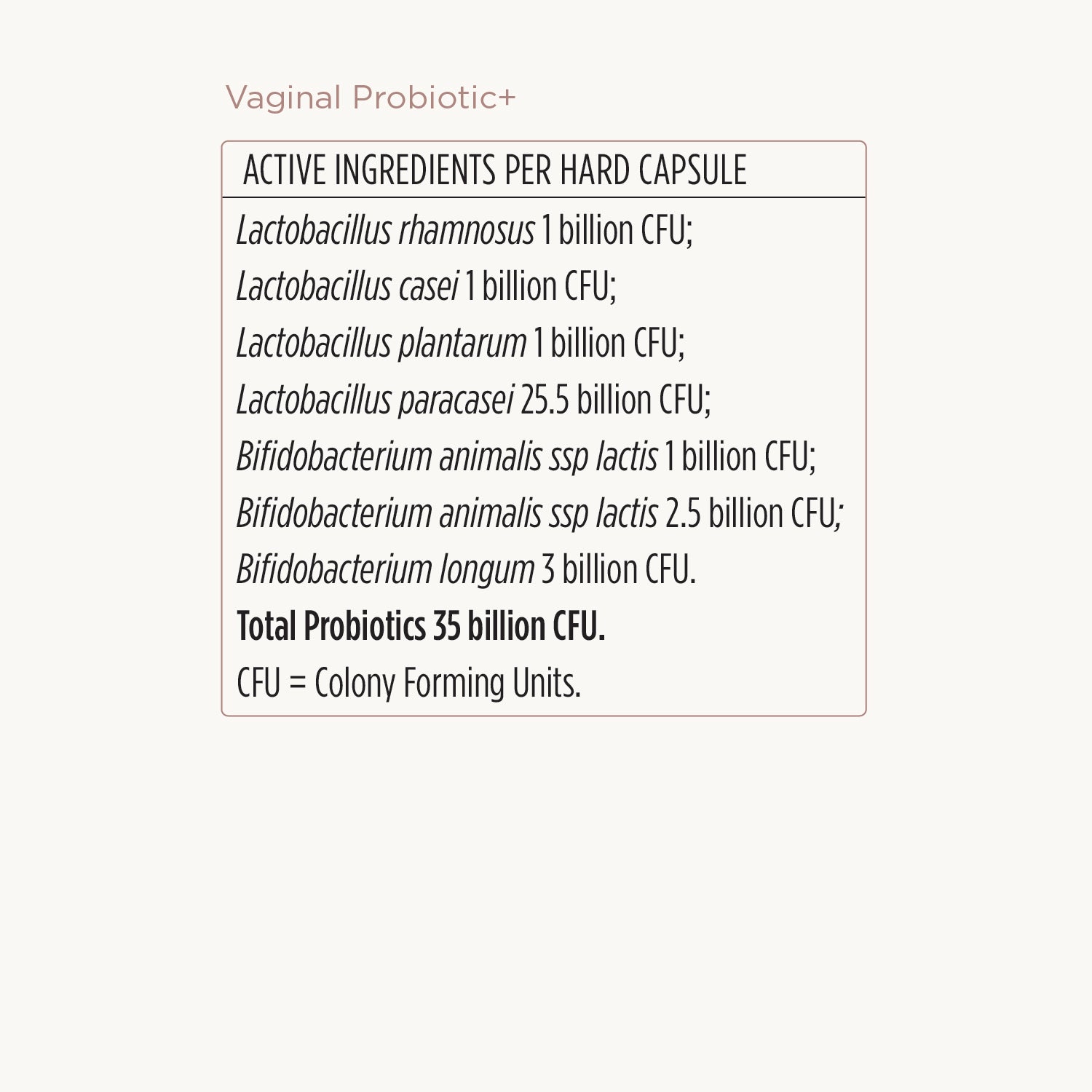The width and height of the screenshot is (1092, 1092).
Task: Click the Active Ingredients Per Hard Capsule header
Action: pyautogui.click(x=494, y=170)
